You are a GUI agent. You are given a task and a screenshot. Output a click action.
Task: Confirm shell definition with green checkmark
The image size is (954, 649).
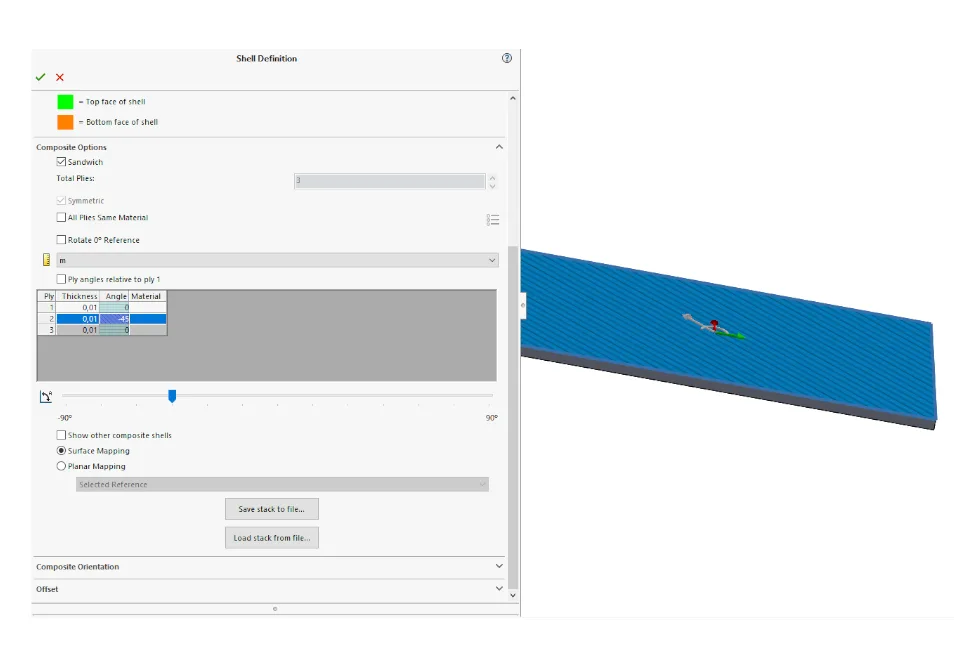(41, 77)
